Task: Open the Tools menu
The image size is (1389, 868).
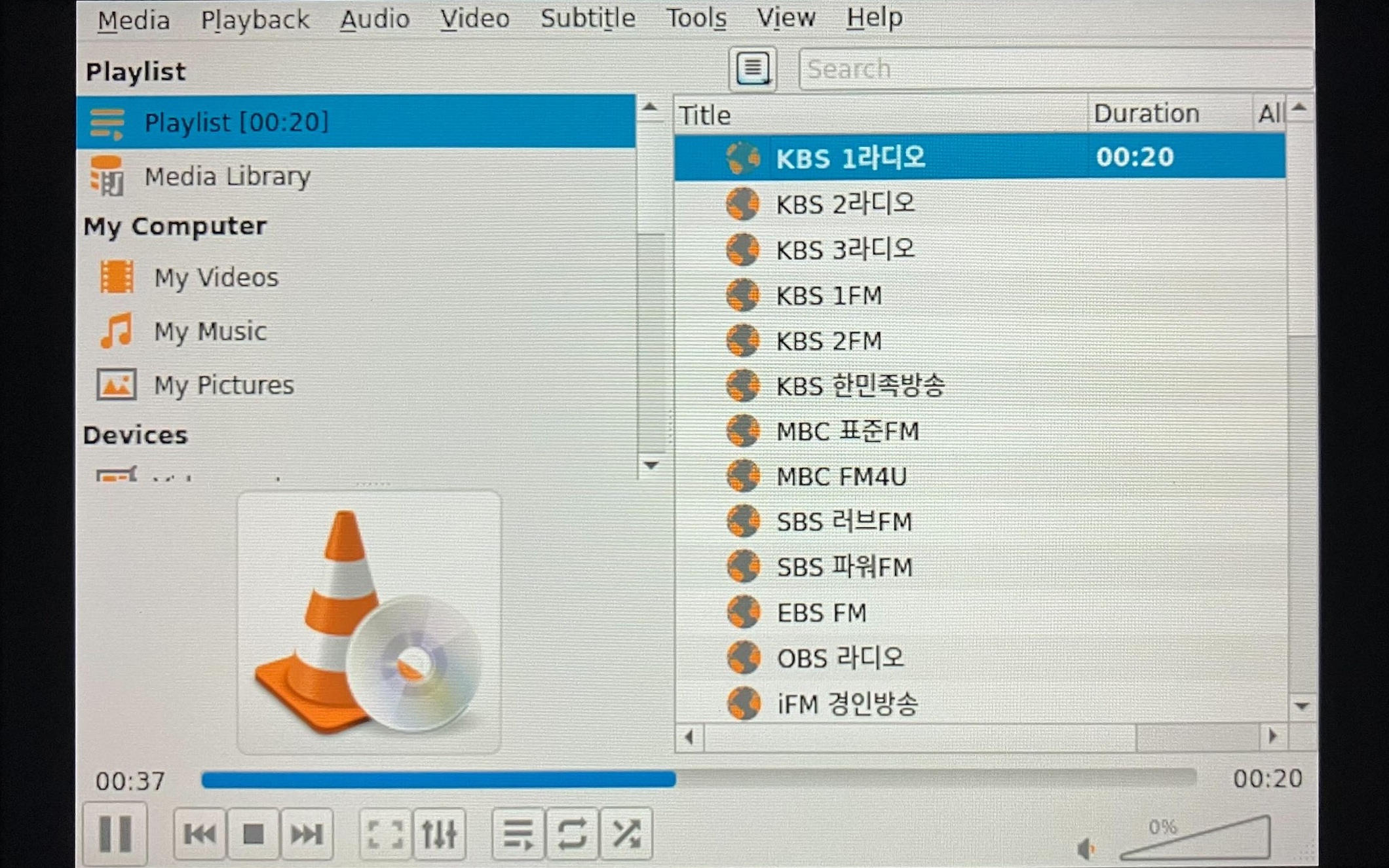Action: (x=696, y=18)
